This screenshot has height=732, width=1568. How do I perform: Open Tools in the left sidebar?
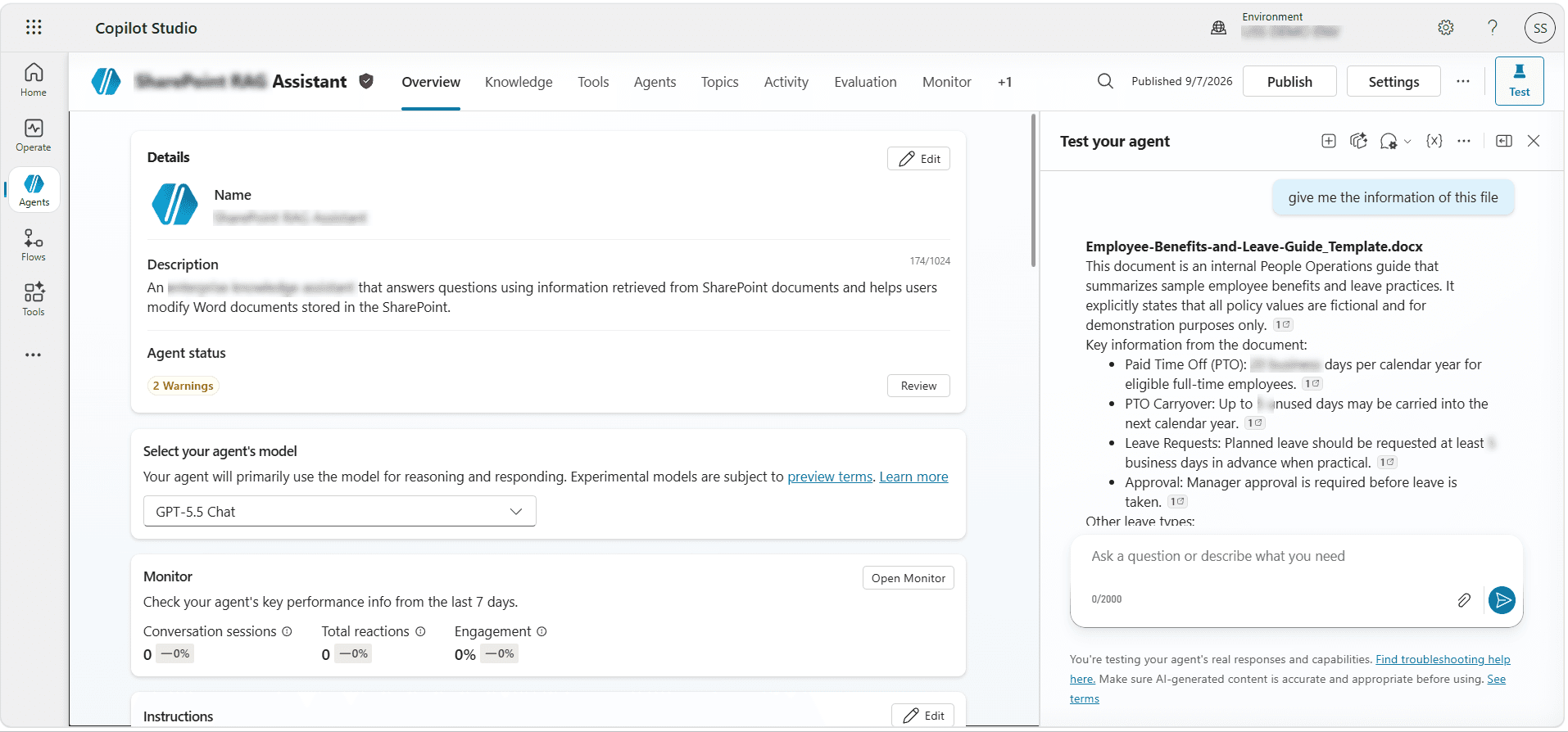(34, 300)
